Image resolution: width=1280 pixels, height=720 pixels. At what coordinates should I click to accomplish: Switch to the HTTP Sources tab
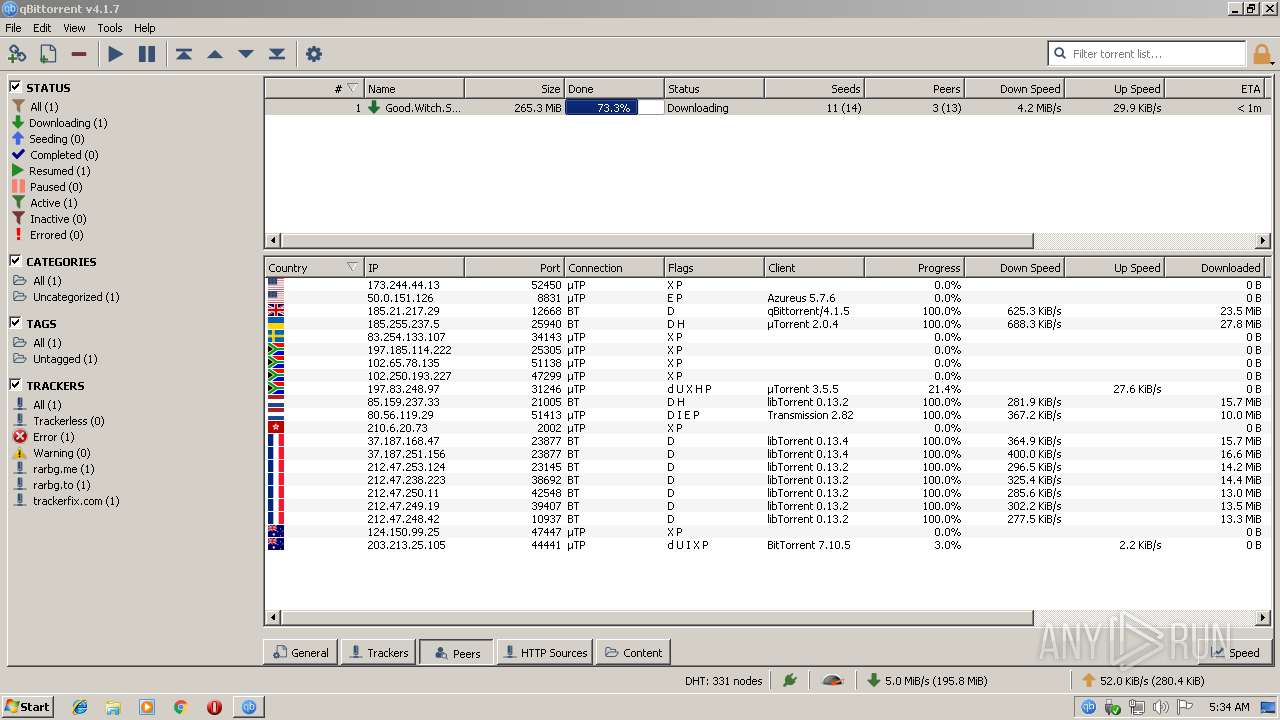click(x=545, y=652)
